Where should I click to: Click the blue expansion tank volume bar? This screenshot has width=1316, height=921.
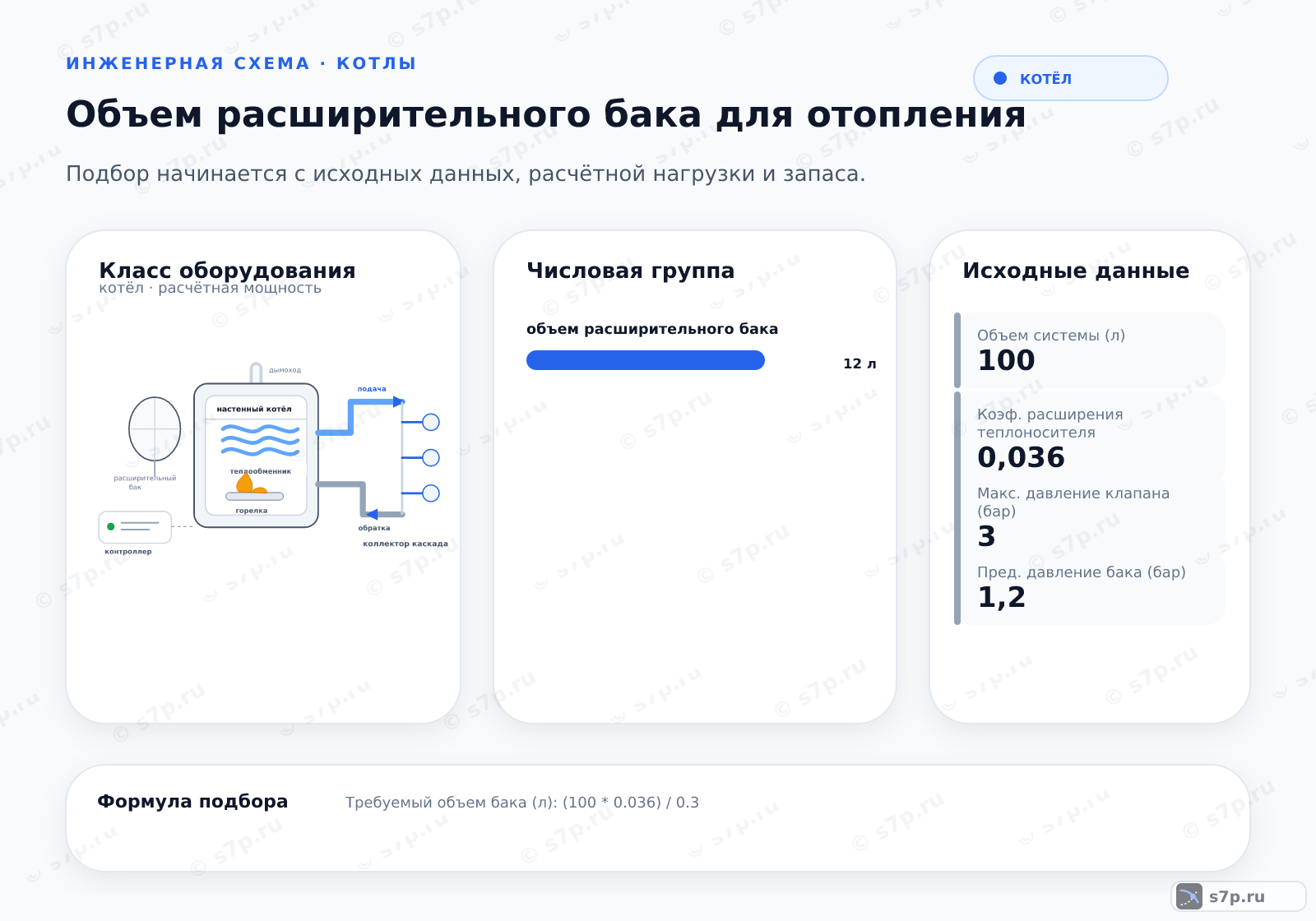[x=646, y=360]
